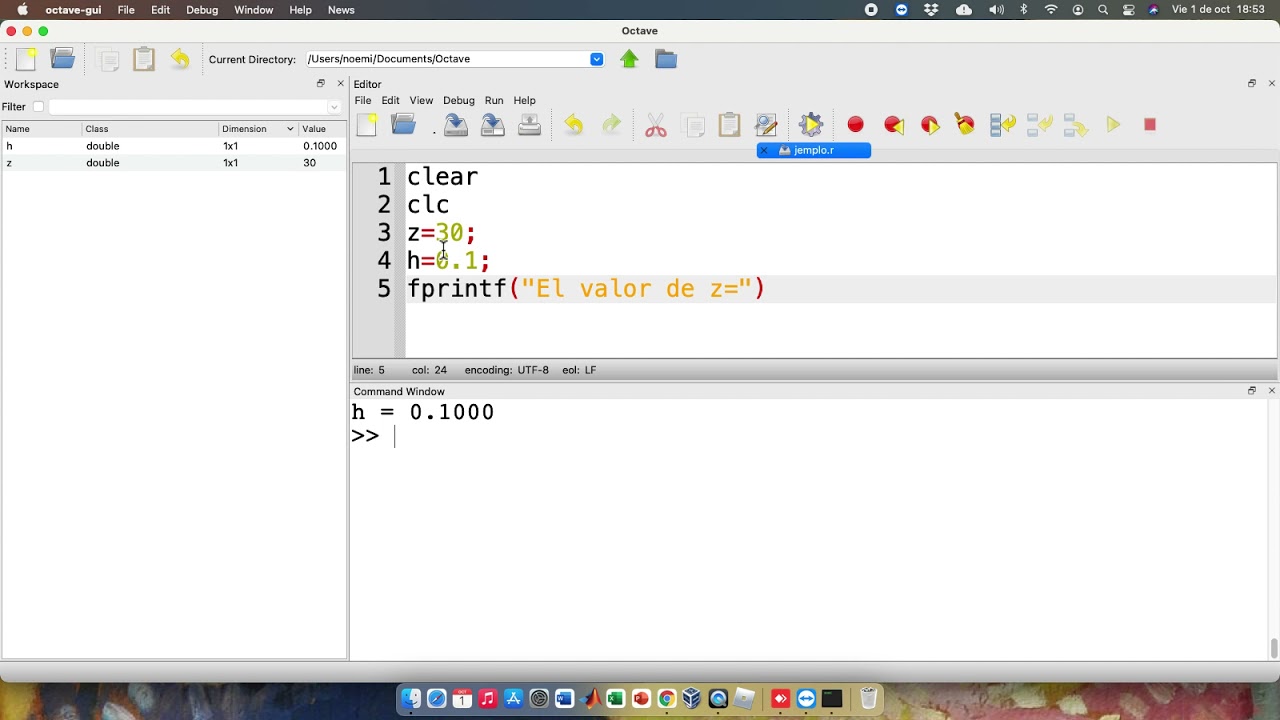Open Finder from the Dock
Image resolution: width=1280 pixels, height=720 pixels.
[411, 699]
